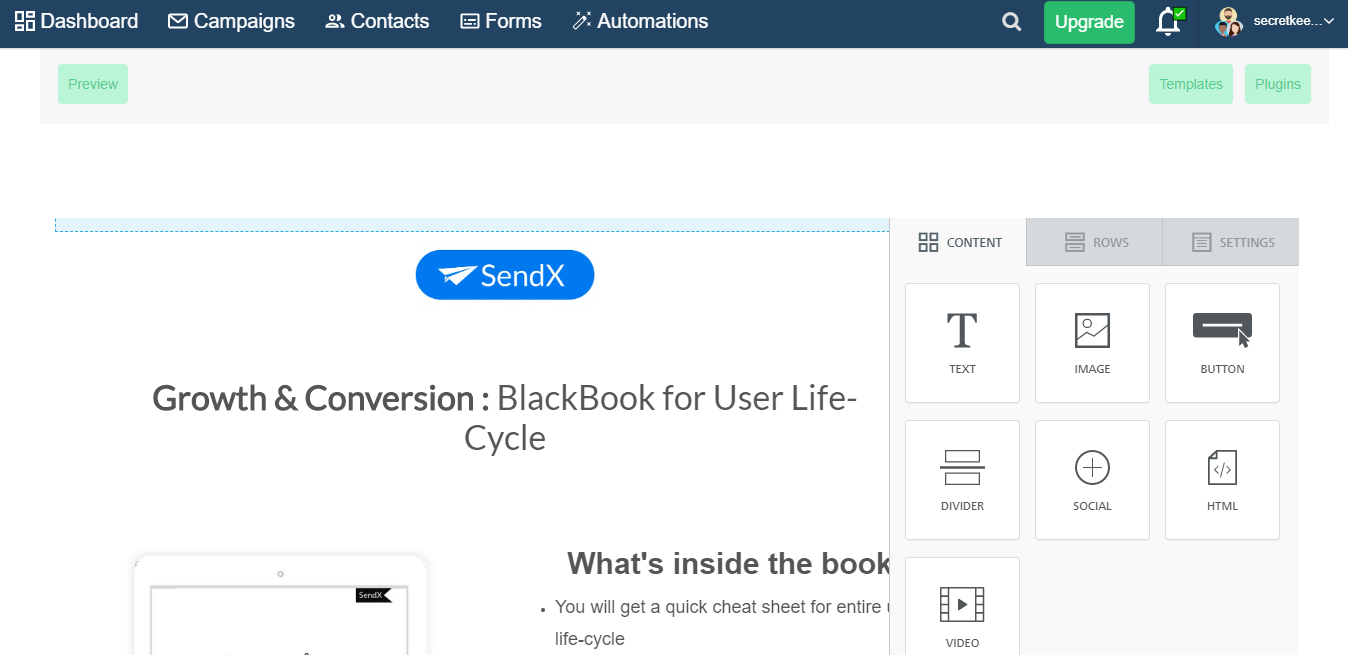Open the Plugins button
The width and height of the screenshot is (1348, 655).
(1278, 84)
